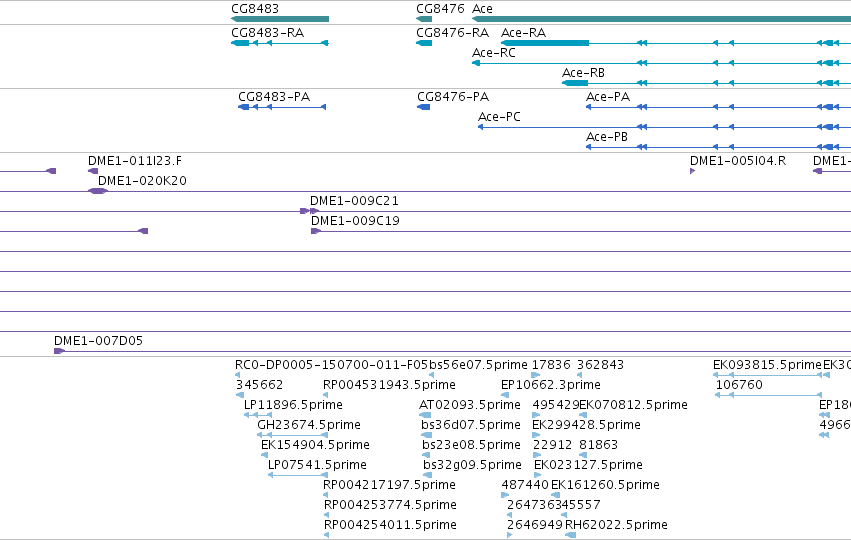This screenshot has width=851, height=540.
Task: Click the EK093815.5prime EST feature
Action: pyautogui.click(x=768, y=375)
